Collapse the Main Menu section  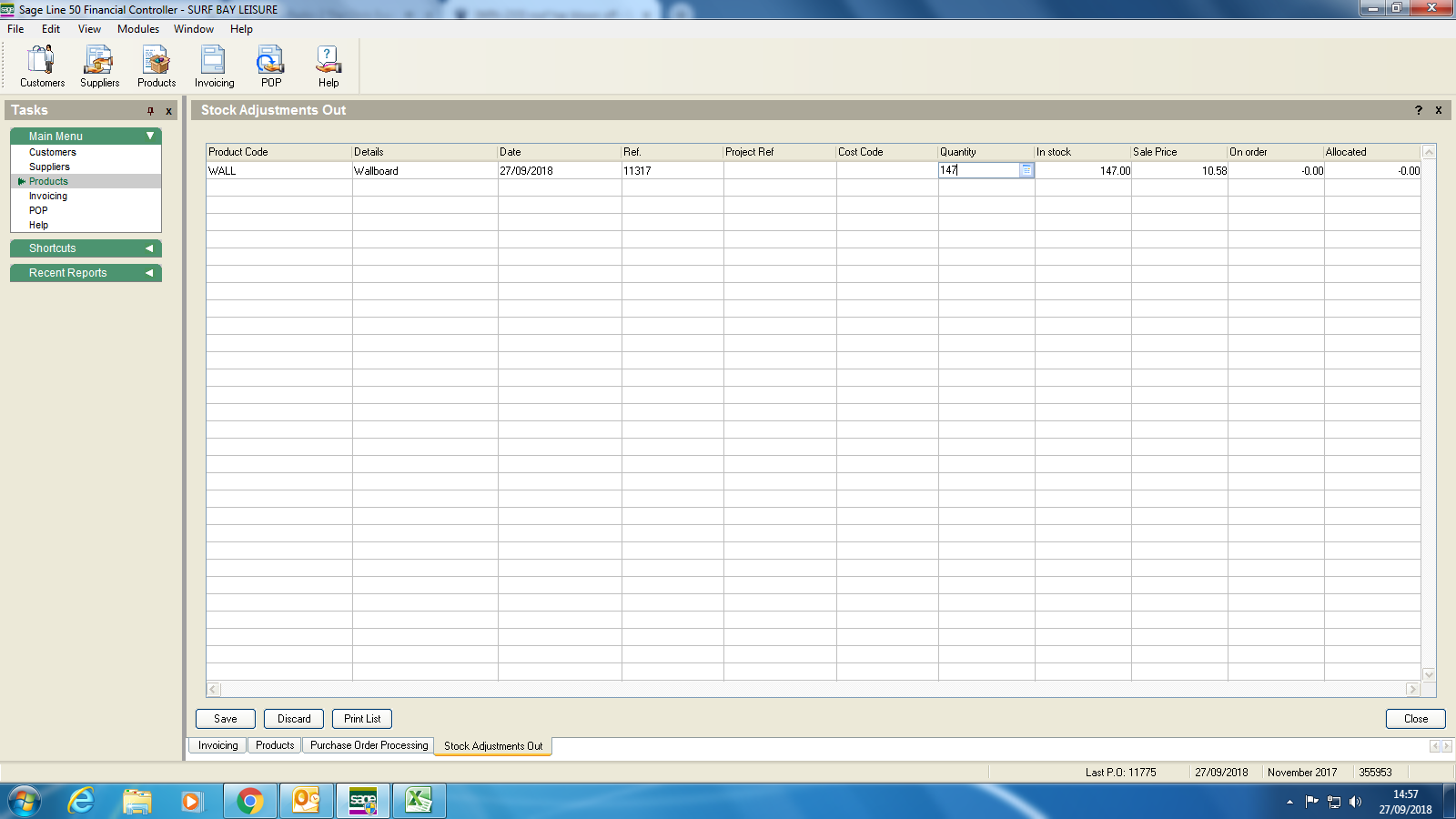pos(150,136)
